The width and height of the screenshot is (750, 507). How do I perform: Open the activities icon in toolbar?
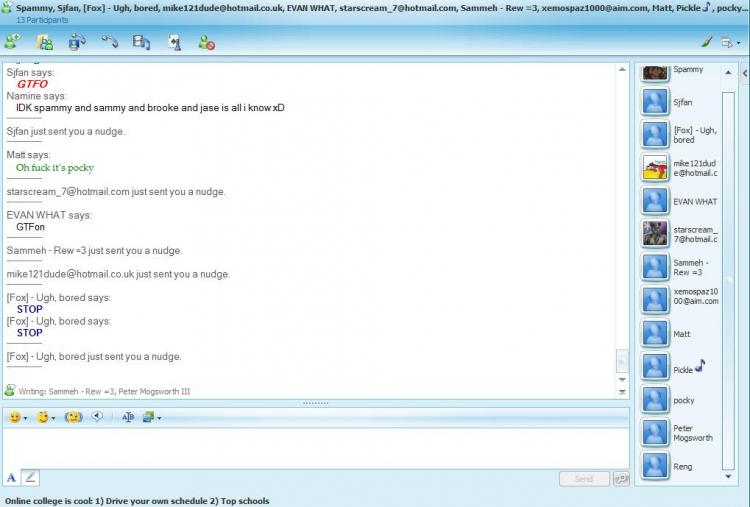click(142, 42)
